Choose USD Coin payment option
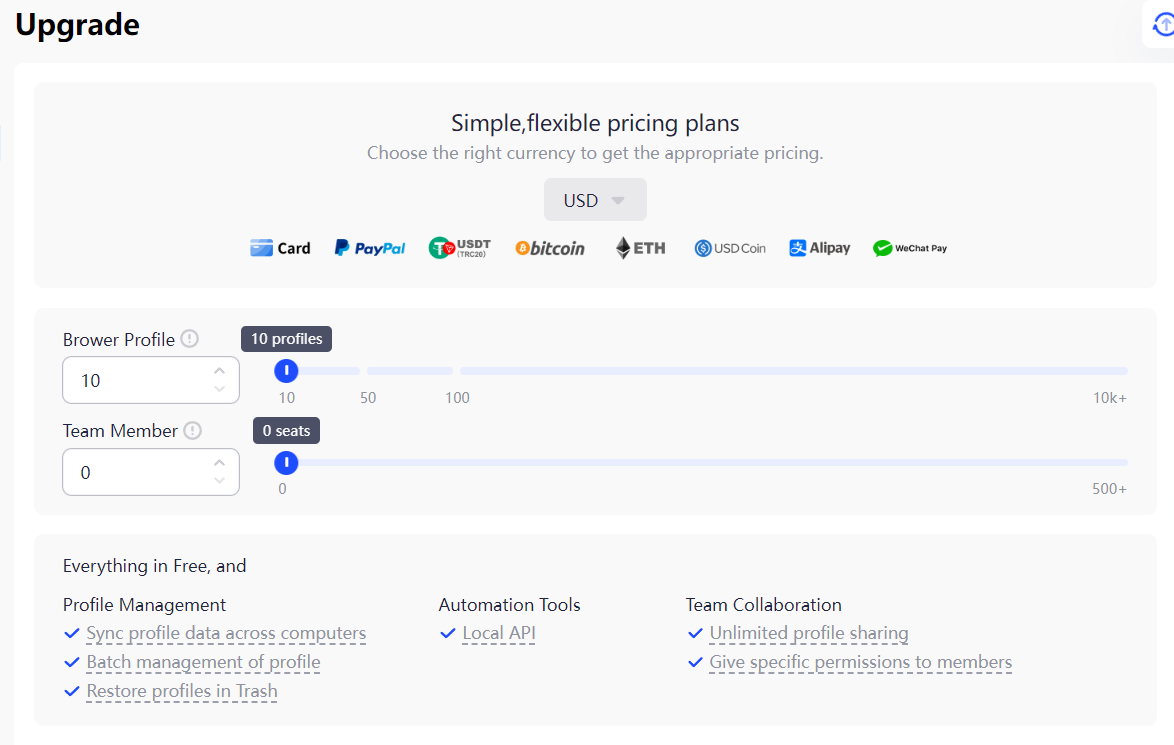Image resolution: width=1174 pixels, height=745 pixels. point(729,247)
